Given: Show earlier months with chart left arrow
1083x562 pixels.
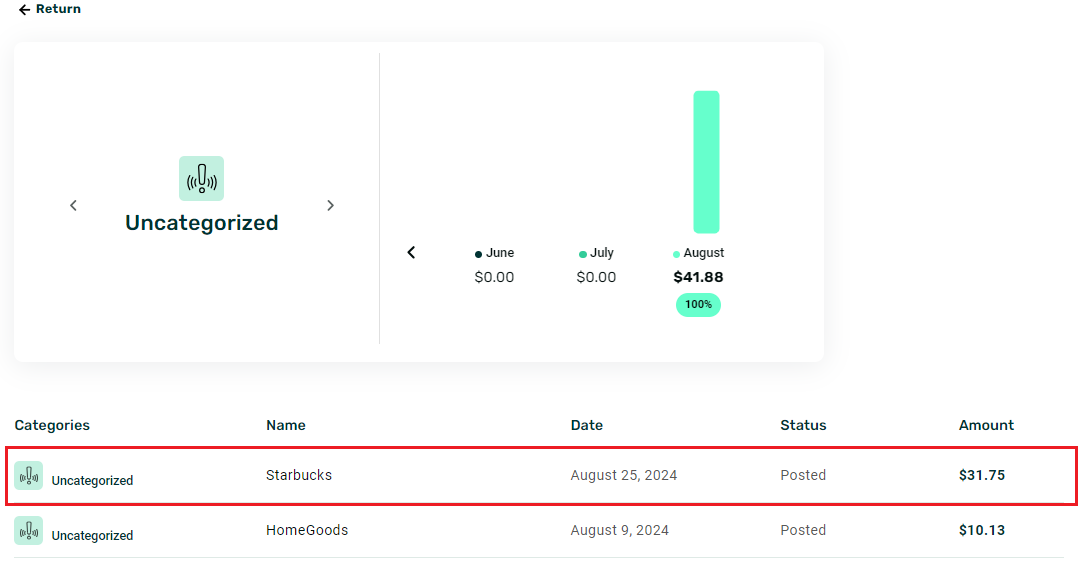Looking at the screenshot, I should click(411, 253).
